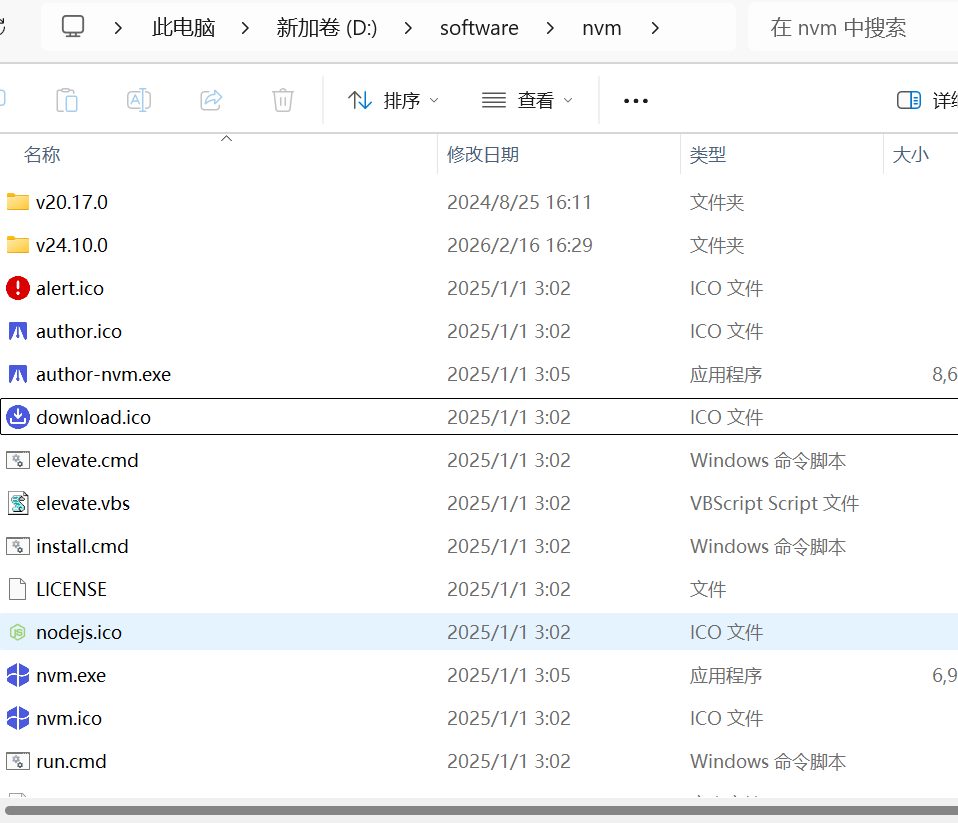
Task: Click the v24.10.0 folder icon
Action: tap(18, 245)
